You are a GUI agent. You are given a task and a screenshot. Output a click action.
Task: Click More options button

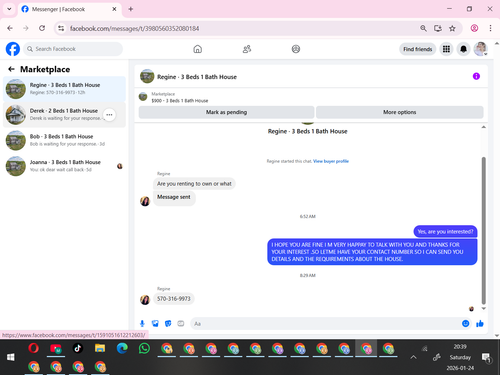click(400, 112)
